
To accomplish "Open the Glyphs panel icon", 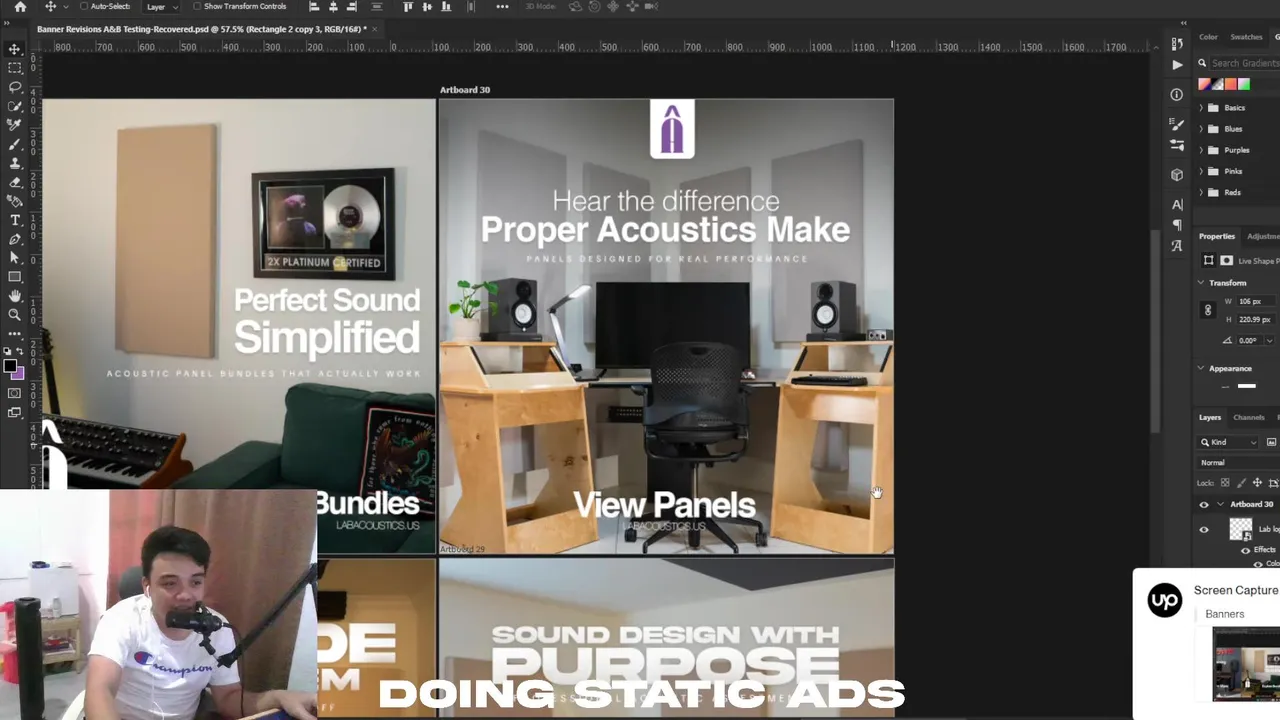I will pos(1177,246).
